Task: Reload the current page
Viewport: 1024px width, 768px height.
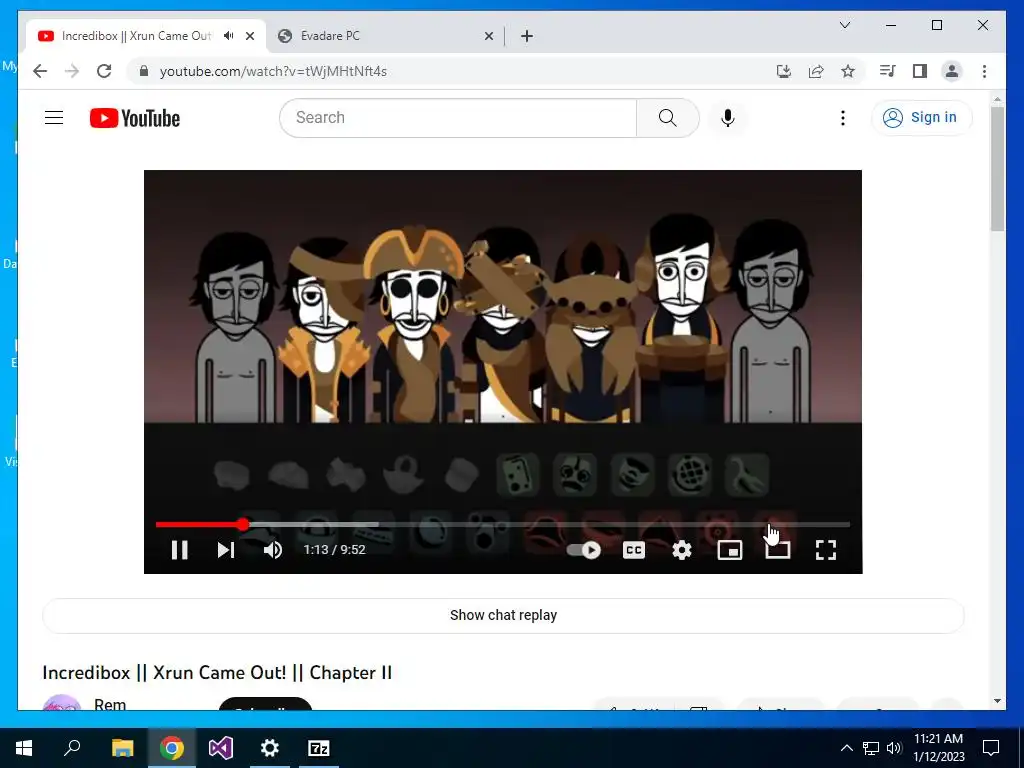Action: click(104, 71)
